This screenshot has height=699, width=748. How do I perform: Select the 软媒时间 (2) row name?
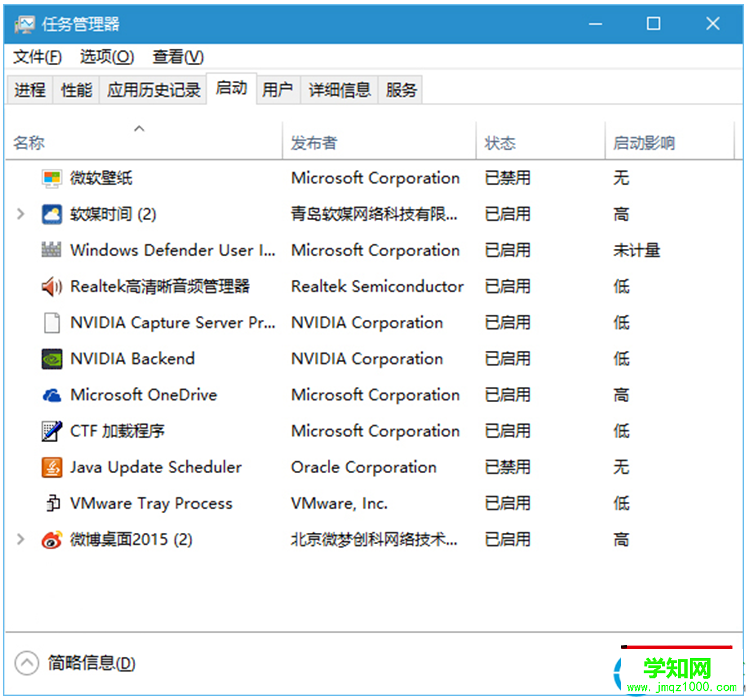pos(113,214)
